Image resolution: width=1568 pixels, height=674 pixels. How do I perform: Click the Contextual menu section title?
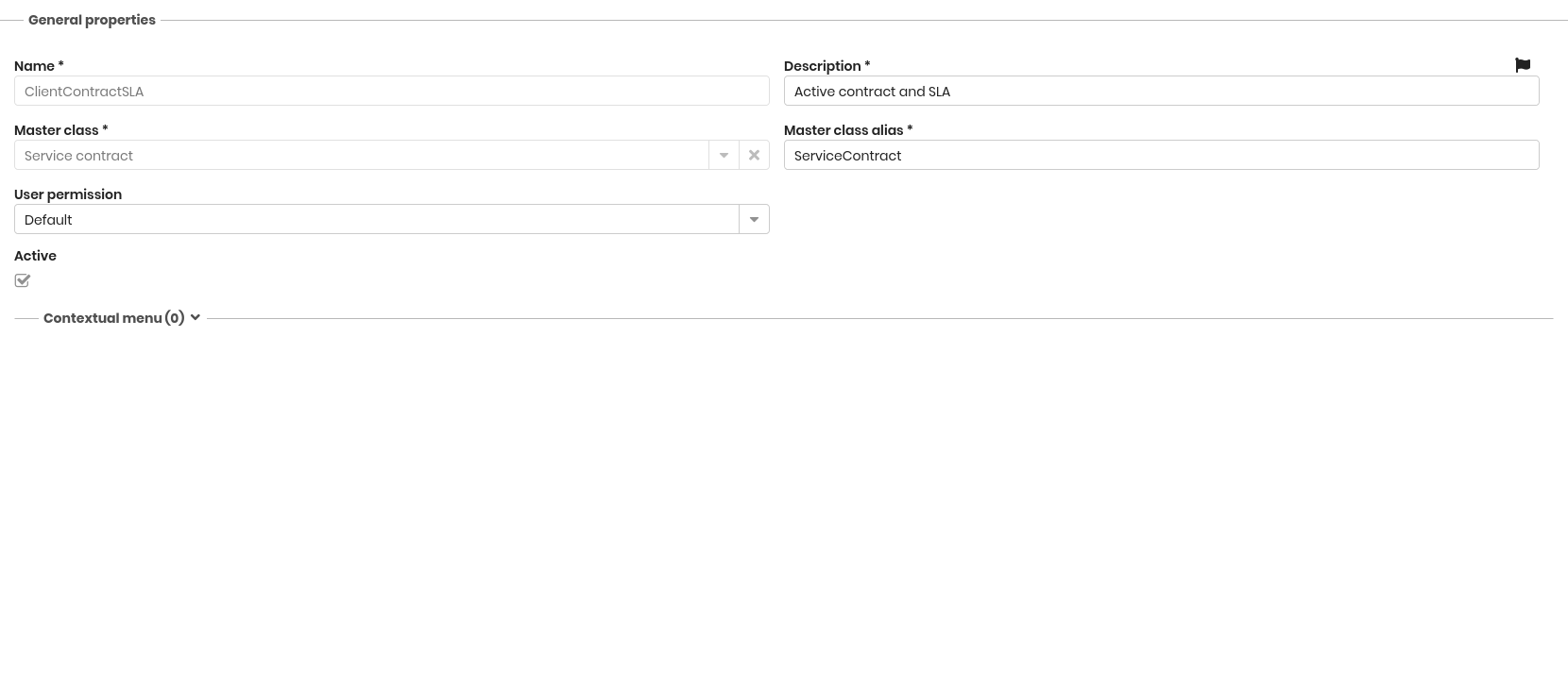(x=102, y=318)
